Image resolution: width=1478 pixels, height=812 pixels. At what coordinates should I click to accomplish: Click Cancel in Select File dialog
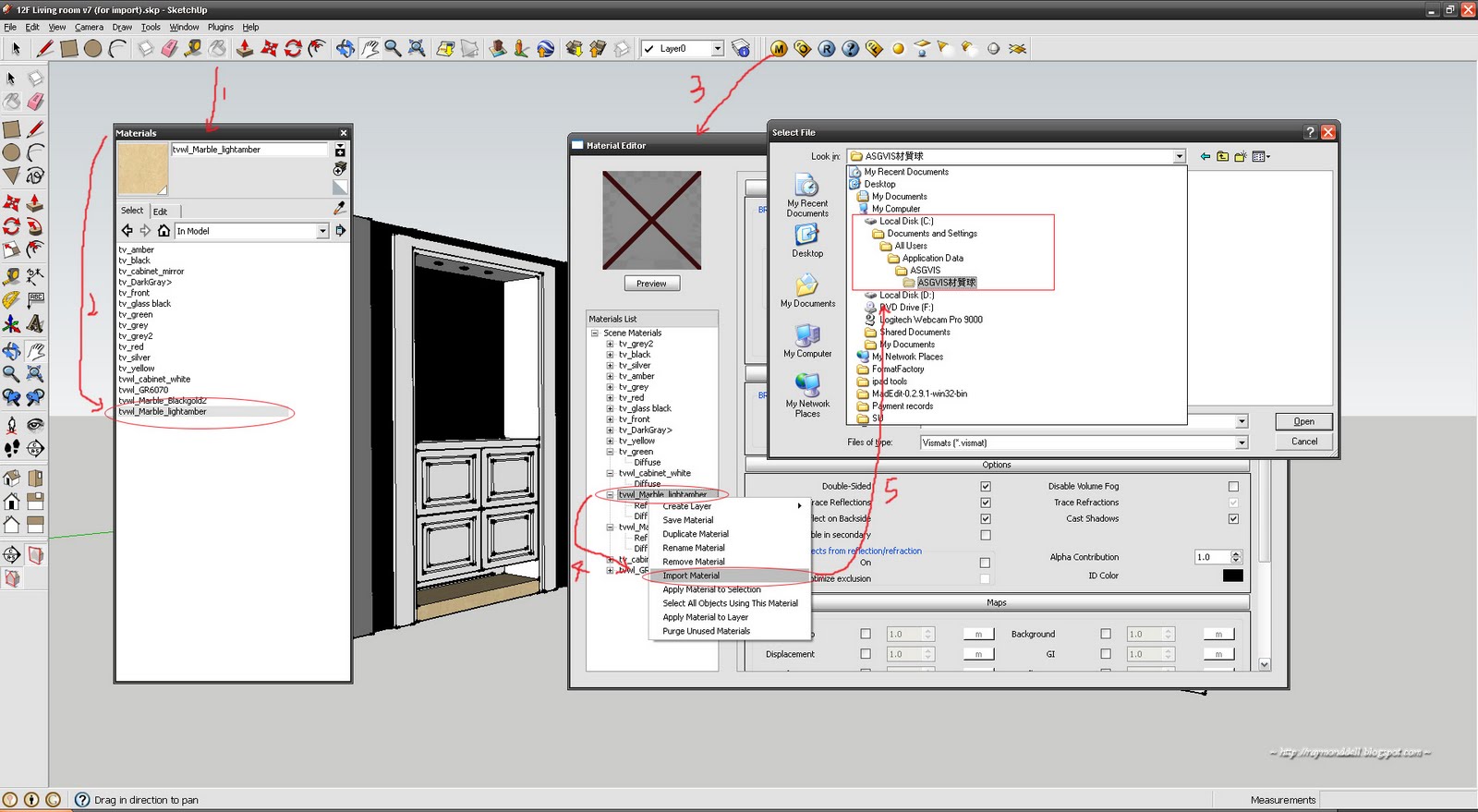tap(1303, 442)
